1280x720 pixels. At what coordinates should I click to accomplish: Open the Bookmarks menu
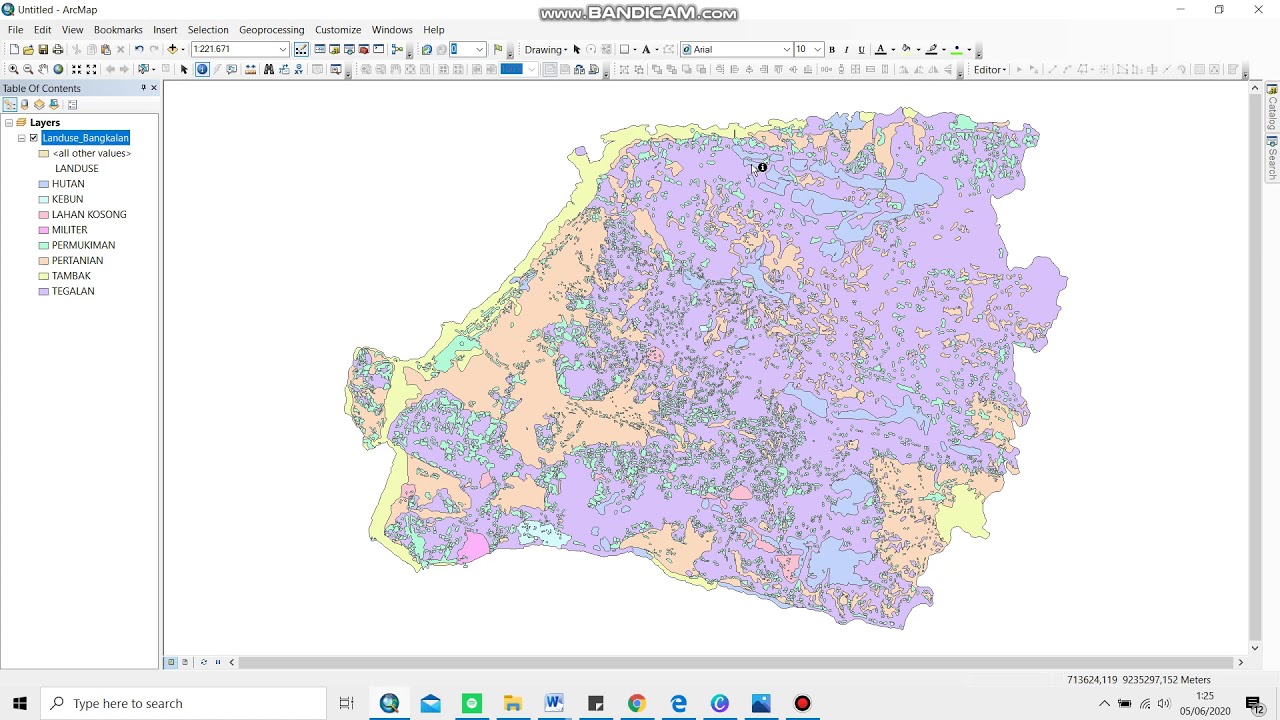(118, 30)
